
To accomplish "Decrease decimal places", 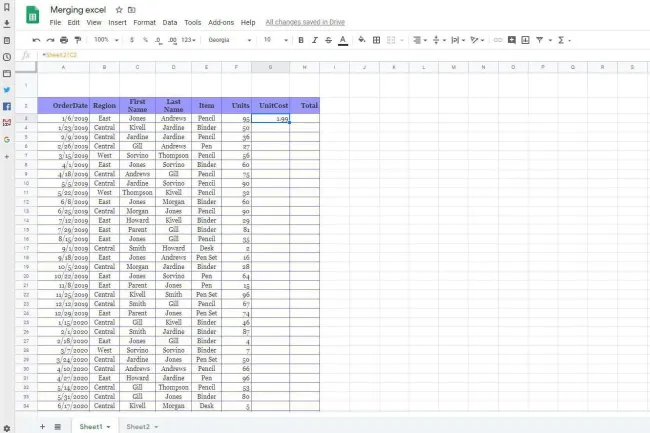I will point(158,40).
